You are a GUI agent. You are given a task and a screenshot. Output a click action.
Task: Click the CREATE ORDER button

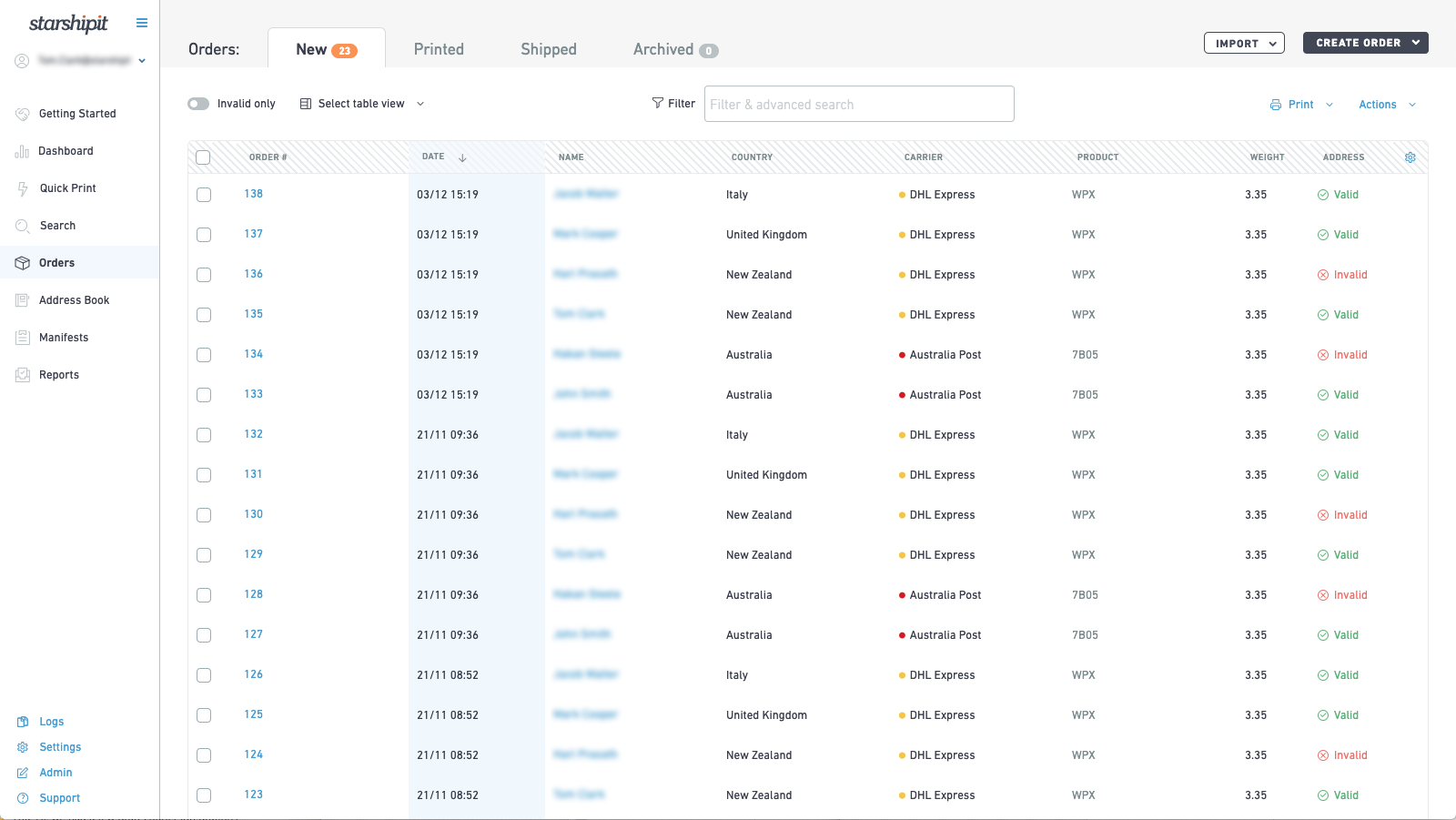point(1365,42)
